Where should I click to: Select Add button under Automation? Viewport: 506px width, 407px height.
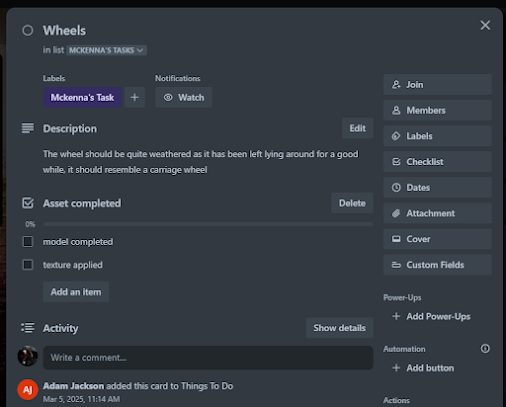coord(423,368)
